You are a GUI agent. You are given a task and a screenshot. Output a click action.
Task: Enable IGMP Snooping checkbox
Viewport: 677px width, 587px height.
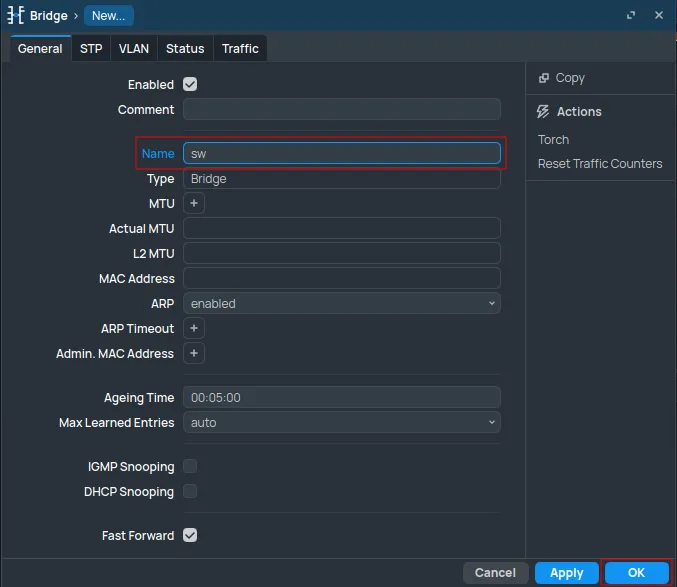click(190, 467)
